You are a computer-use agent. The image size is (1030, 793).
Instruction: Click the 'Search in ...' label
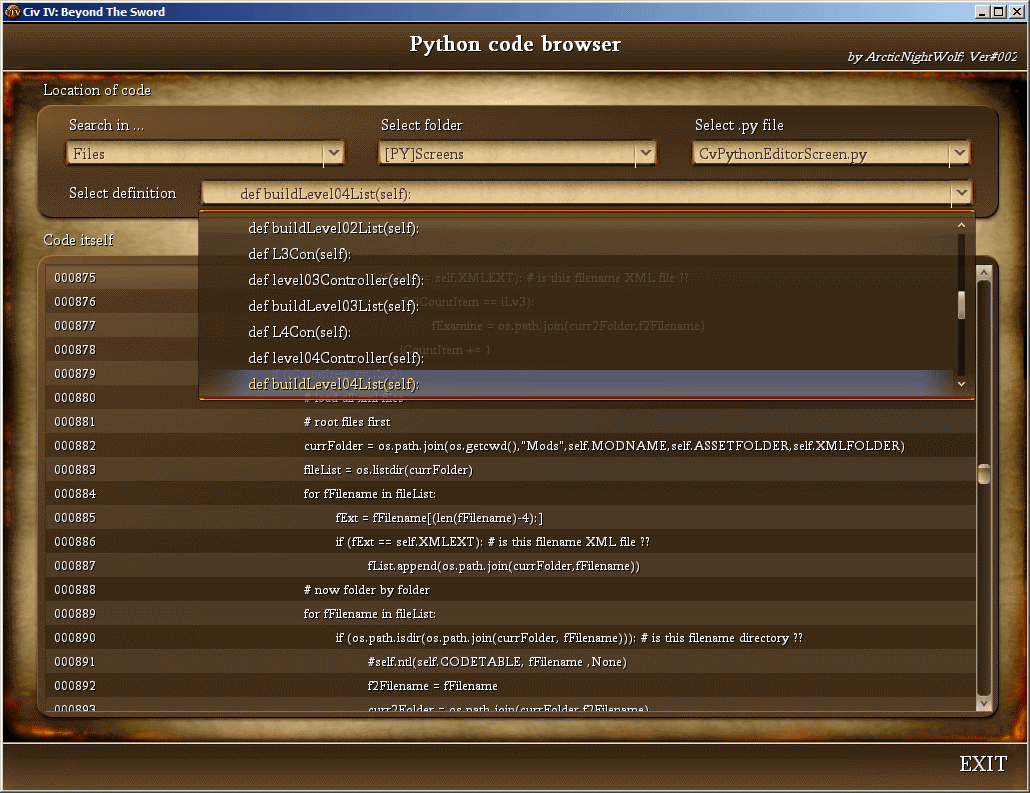point(106,125)
